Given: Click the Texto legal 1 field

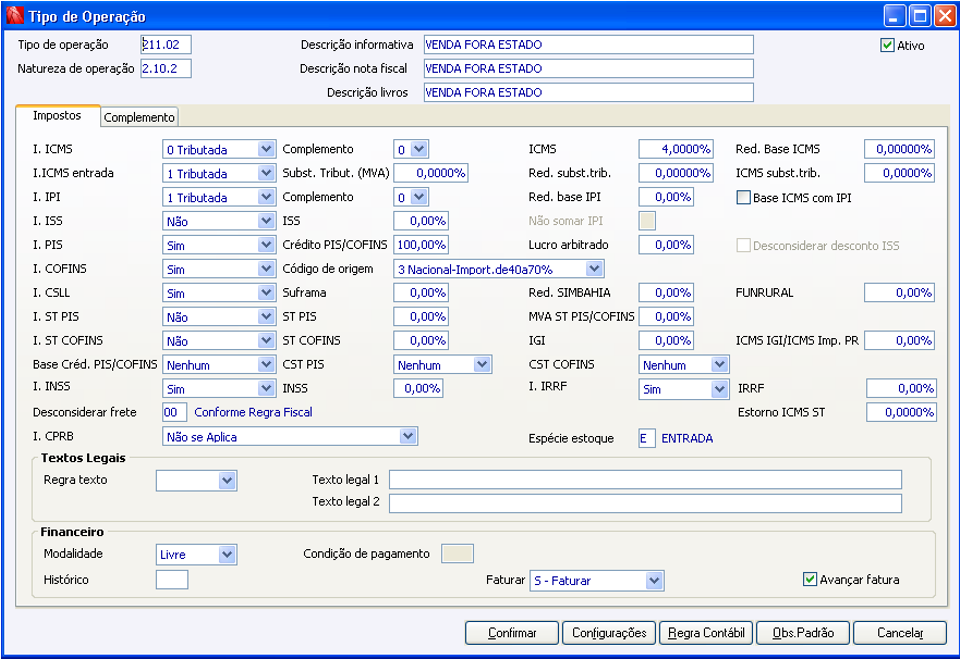Looking at the screenshot, I should [645, 479].
